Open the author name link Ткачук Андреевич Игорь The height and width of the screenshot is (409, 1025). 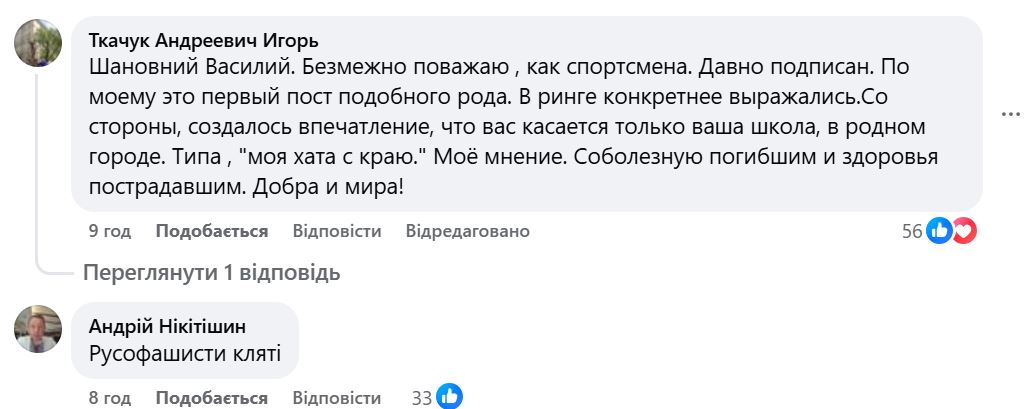coord(204,41)
